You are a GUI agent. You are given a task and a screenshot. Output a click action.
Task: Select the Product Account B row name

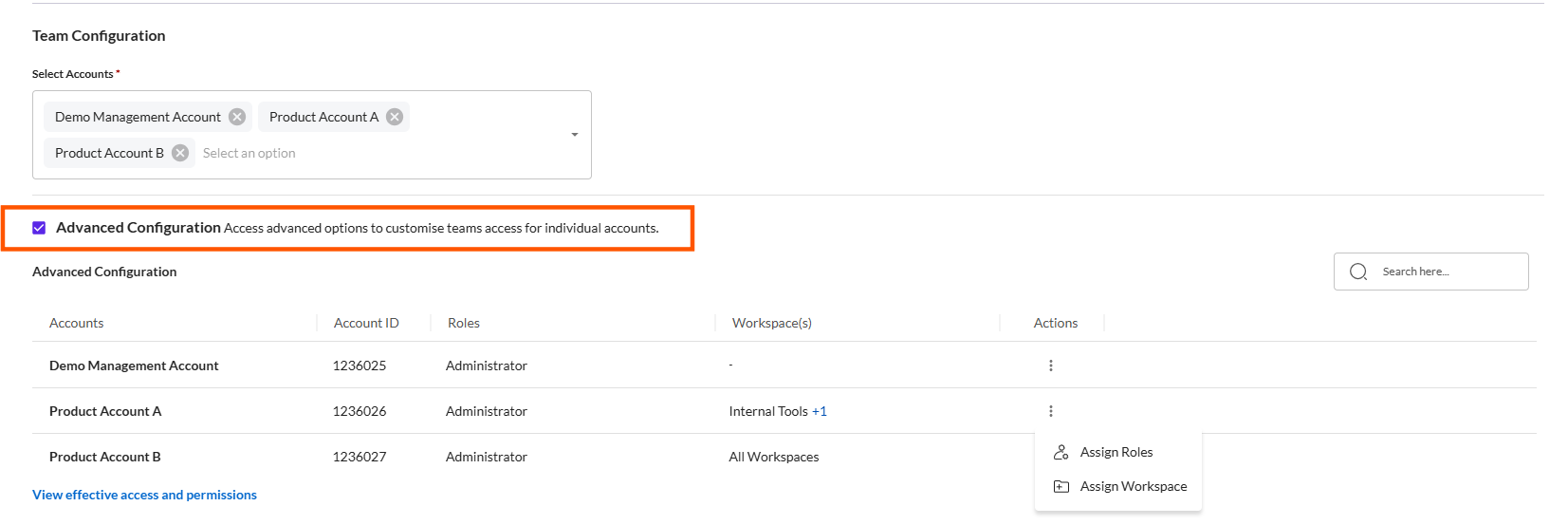105,457
